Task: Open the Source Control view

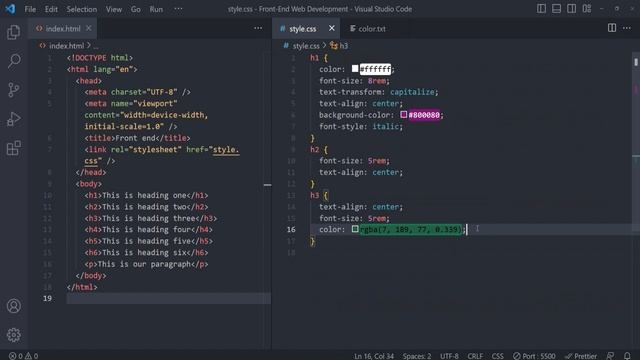Action: 13,90
